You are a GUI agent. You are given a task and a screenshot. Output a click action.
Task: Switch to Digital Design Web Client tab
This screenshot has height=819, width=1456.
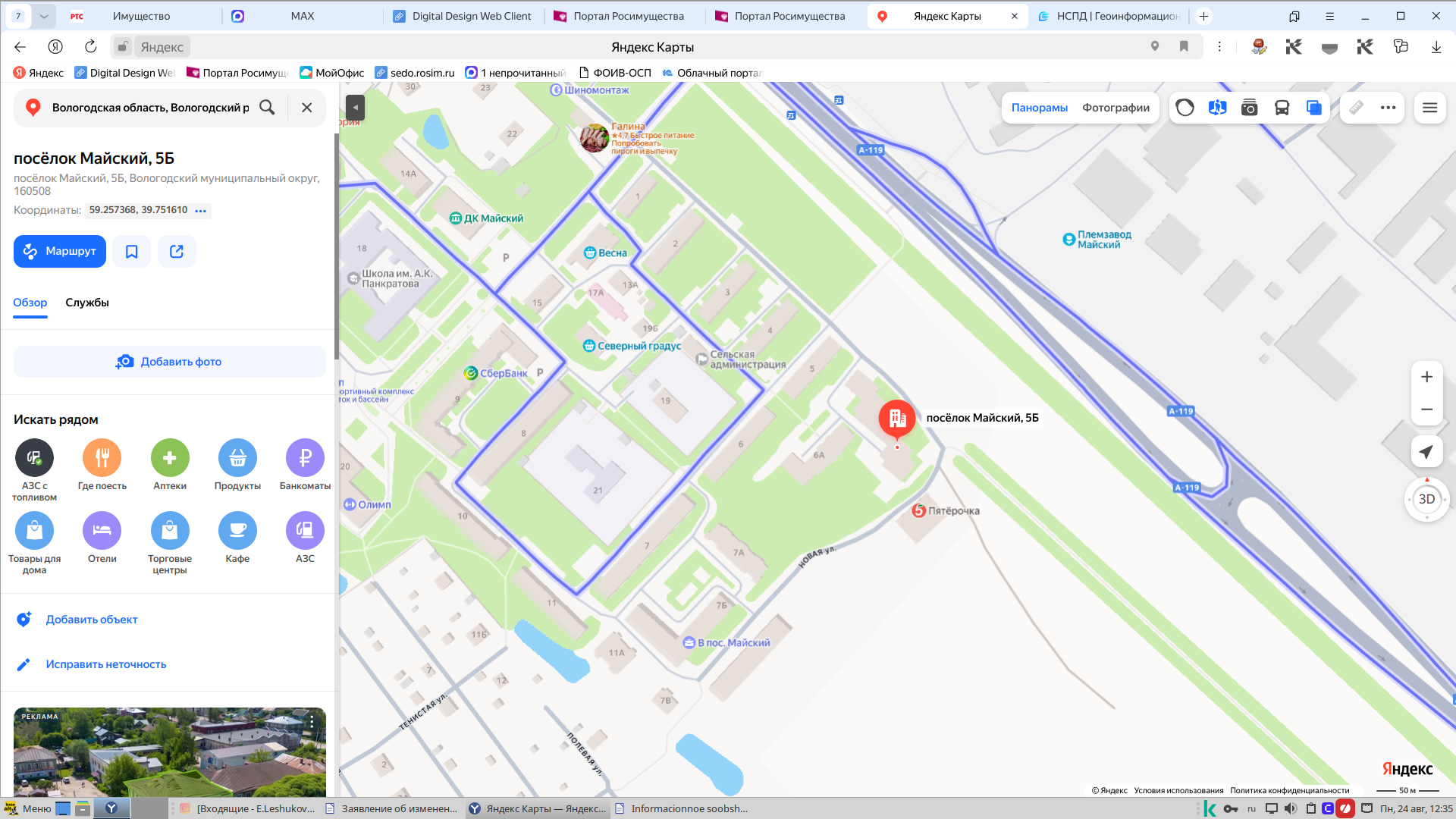(463, 16)
